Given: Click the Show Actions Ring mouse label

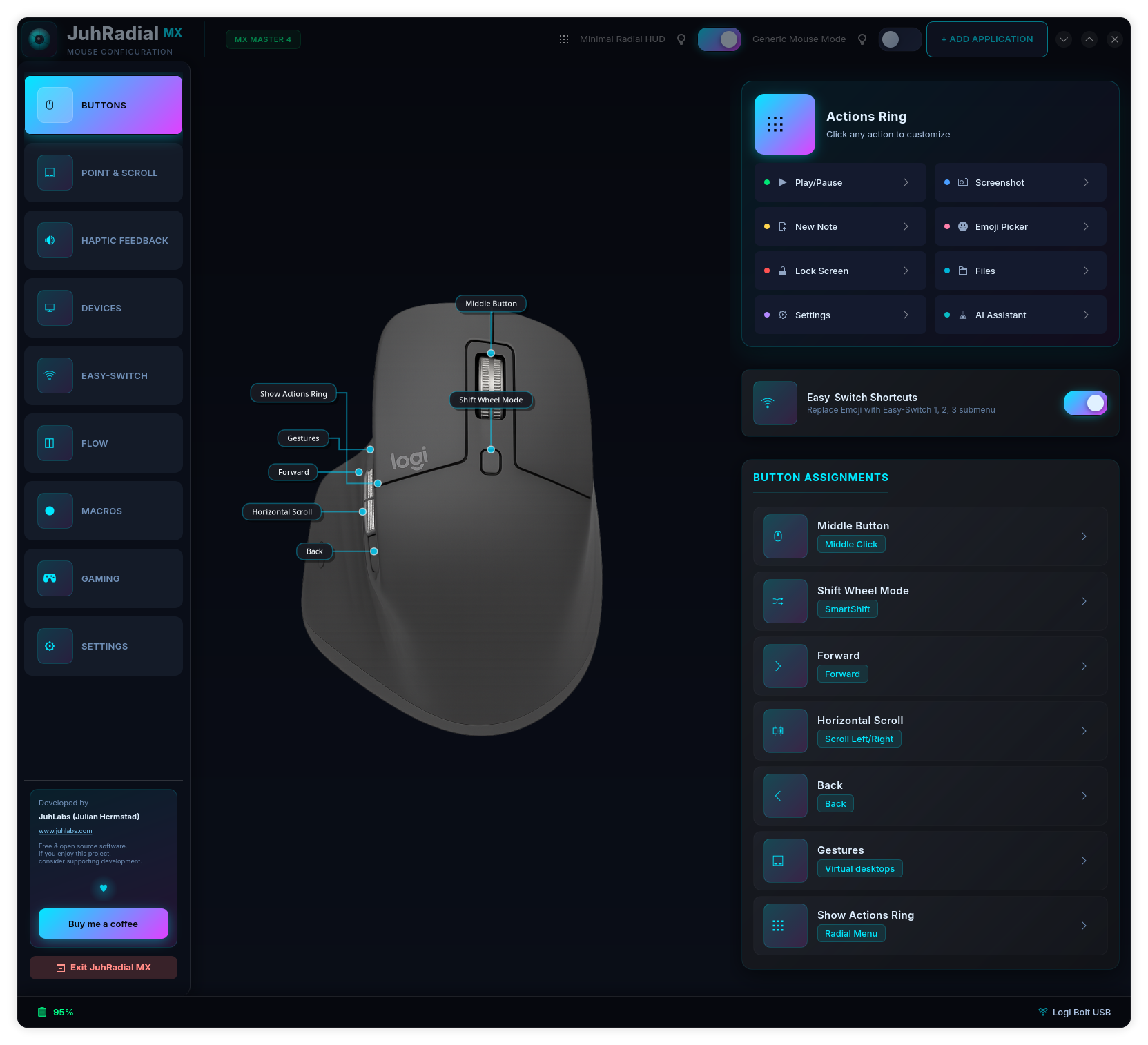Looking at the screenshot, I should 293,393.
